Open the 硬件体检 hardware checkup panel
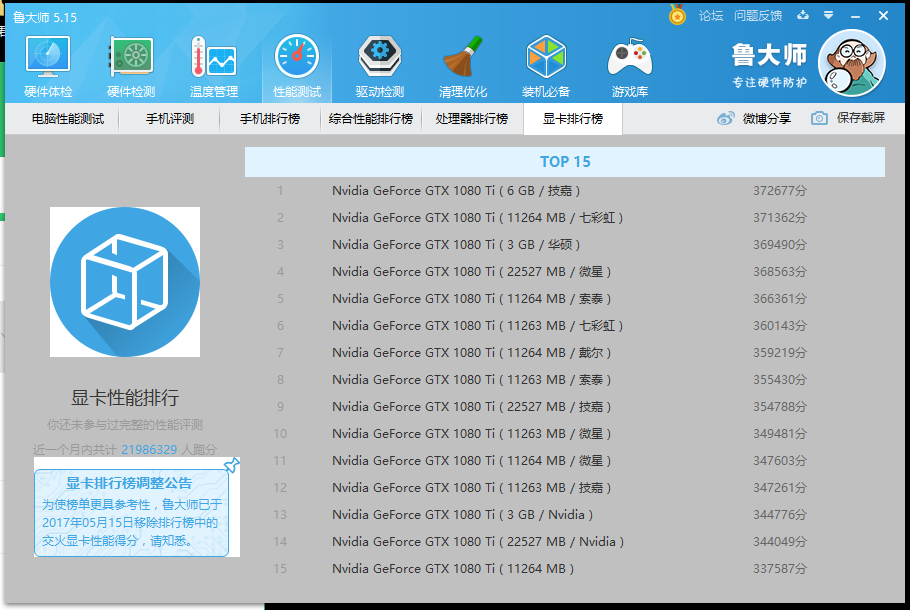910x610 pixels. (46, 63)
